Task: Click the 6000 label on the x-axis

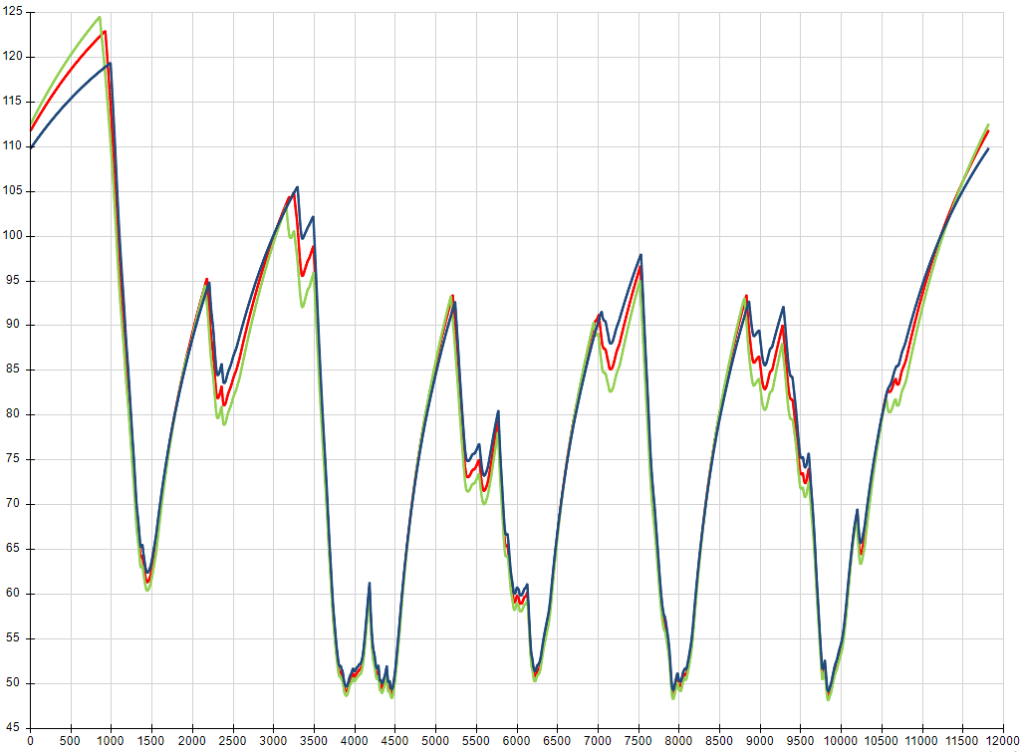Action: click(517, 742)
